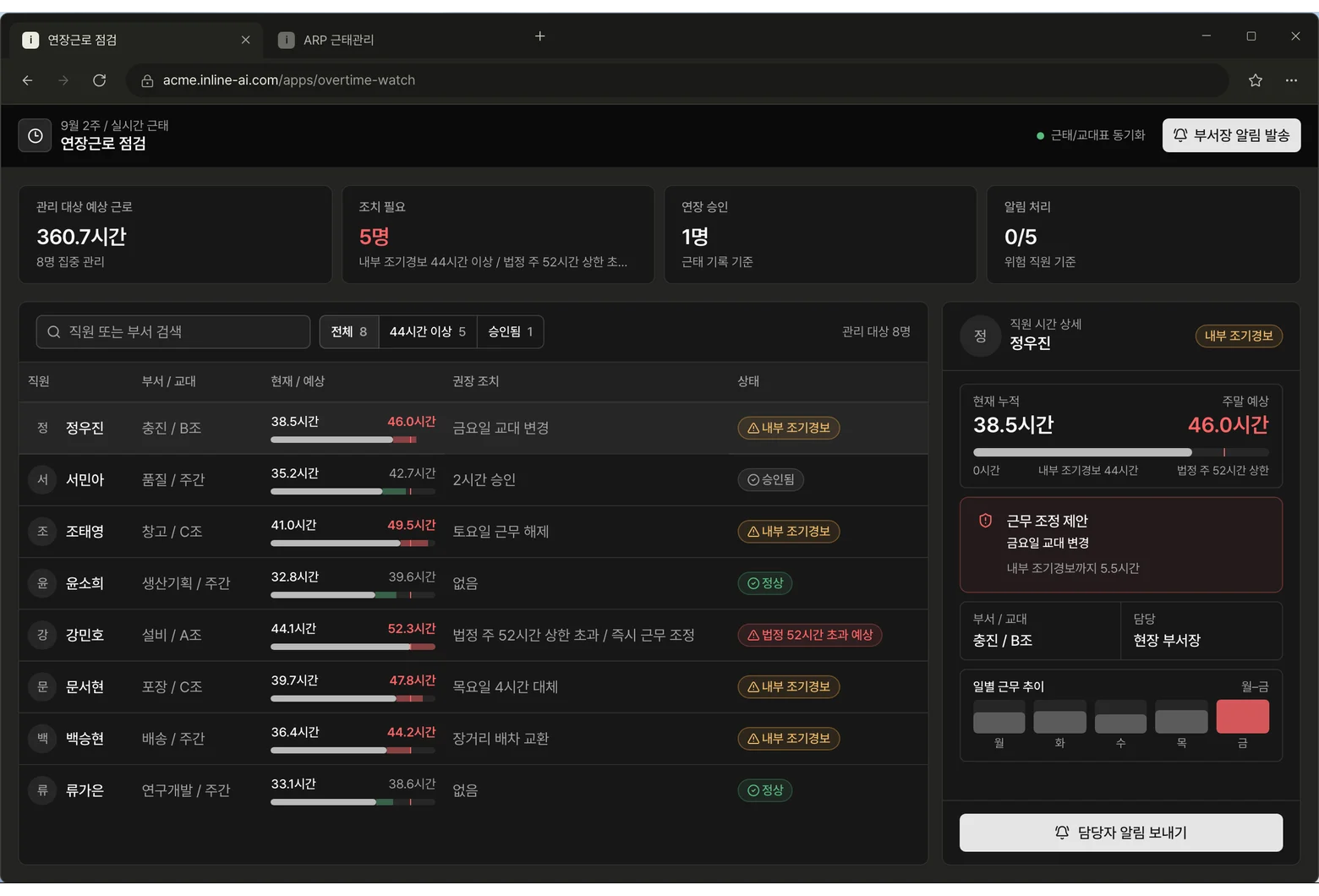Open a new browser tab
Screen dimensions: 1319x896
pyautogui.click(x=540, y=36)
